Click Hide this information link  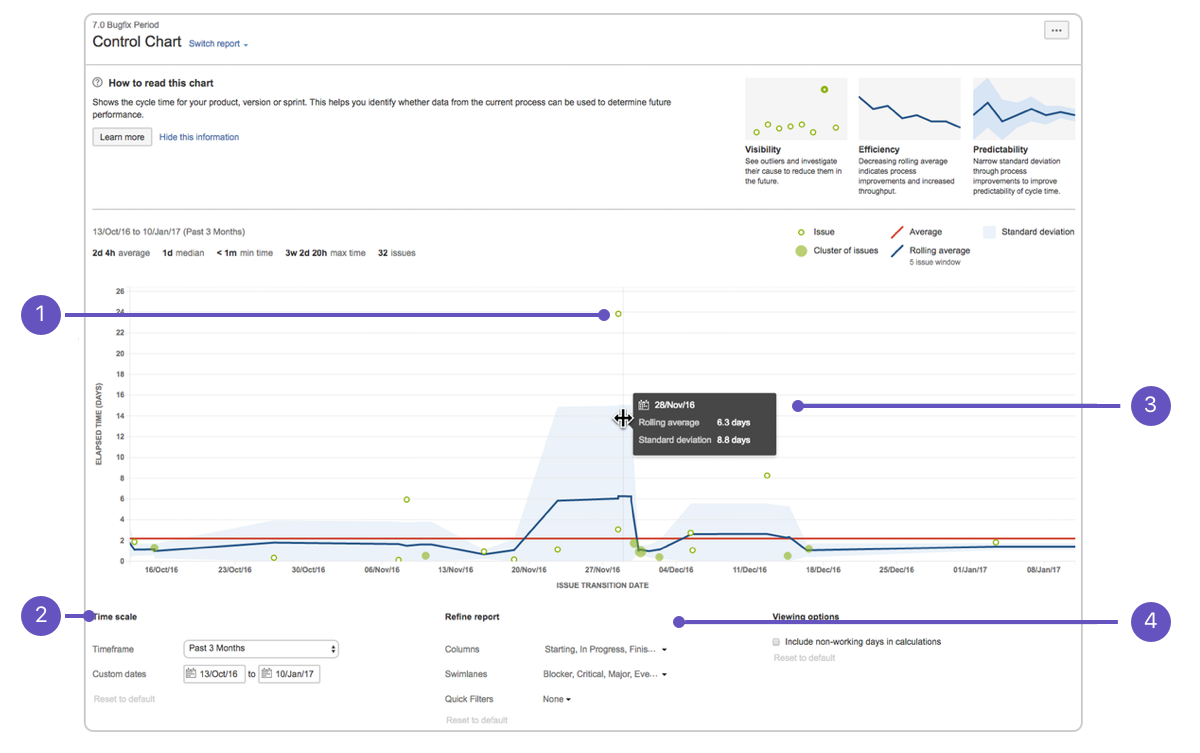[199, 137]
